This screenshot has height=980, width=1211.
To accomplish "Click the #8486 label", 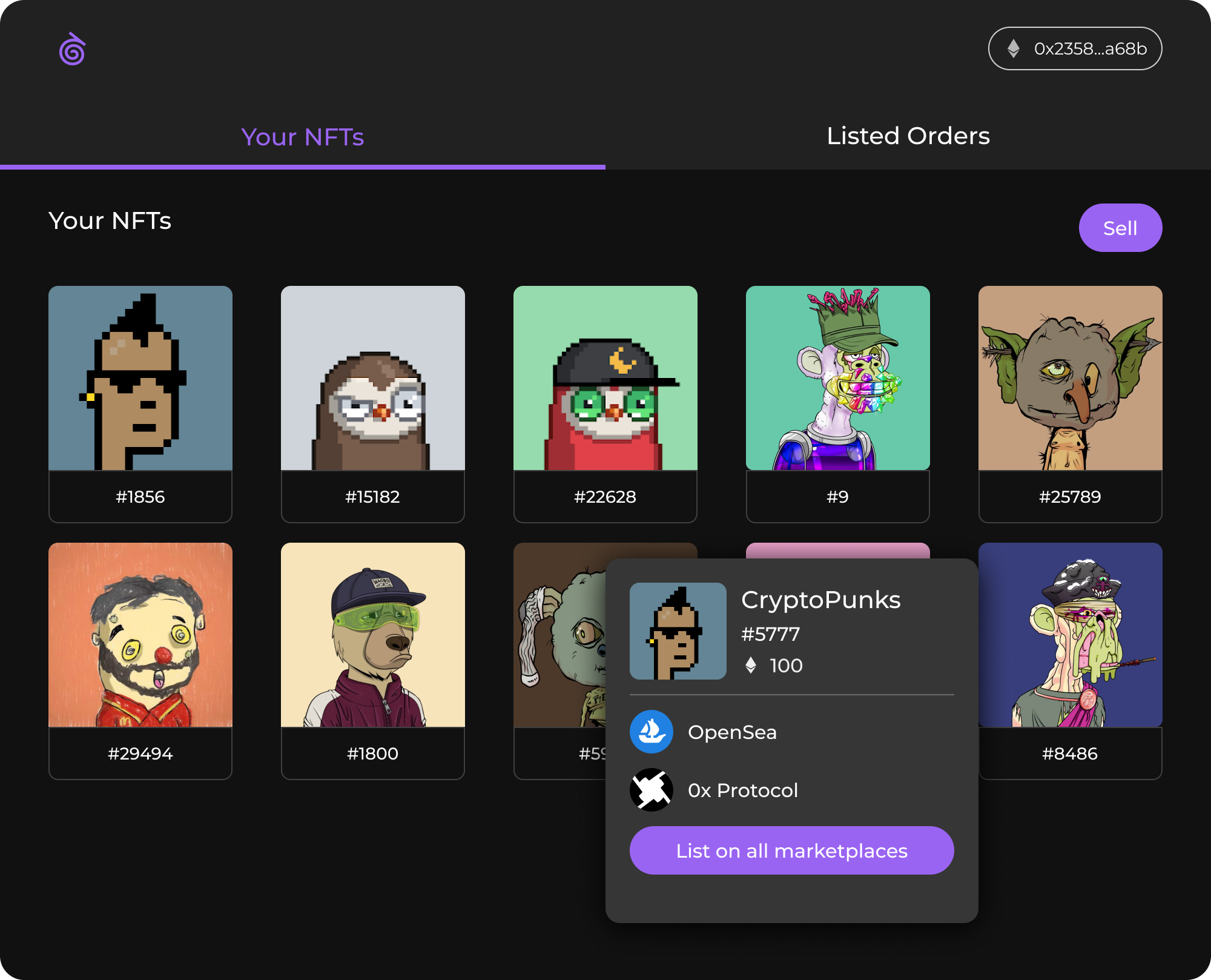I will [x=1071, y=754].
